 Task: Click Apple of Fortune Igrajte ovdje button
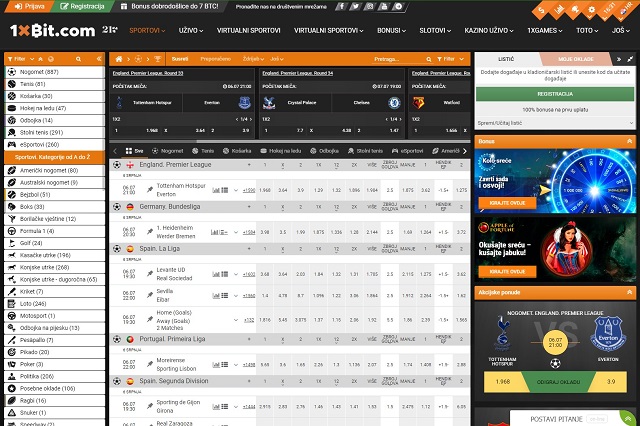507,271
